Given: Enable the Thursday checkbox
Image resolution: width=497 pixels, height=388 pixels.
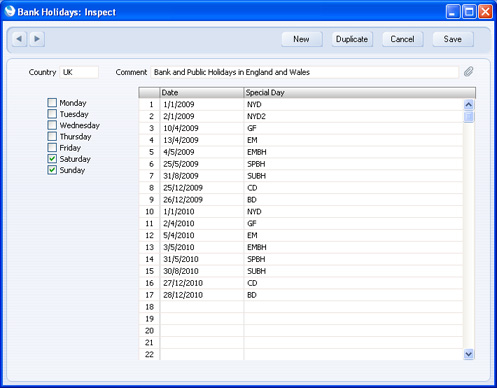Looking at the screenshot, I should (52, 136).
